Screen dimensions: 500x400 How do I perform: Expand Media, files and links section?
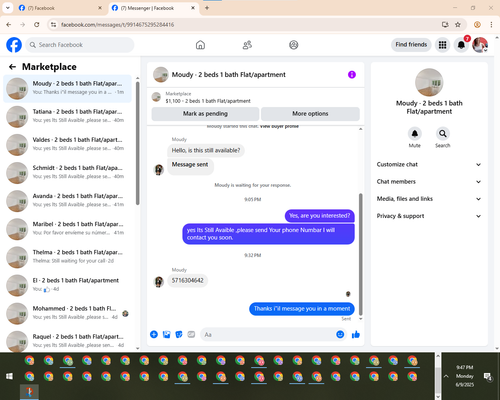(429, 199)
